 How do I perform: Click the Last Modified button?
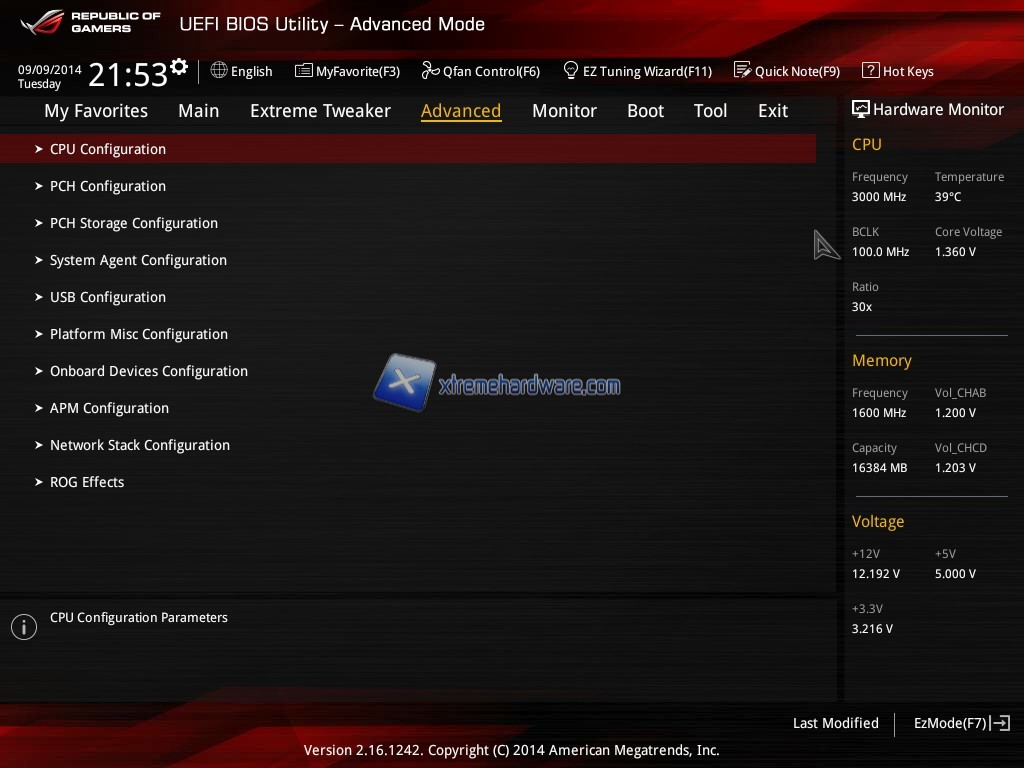coord(835,723)
